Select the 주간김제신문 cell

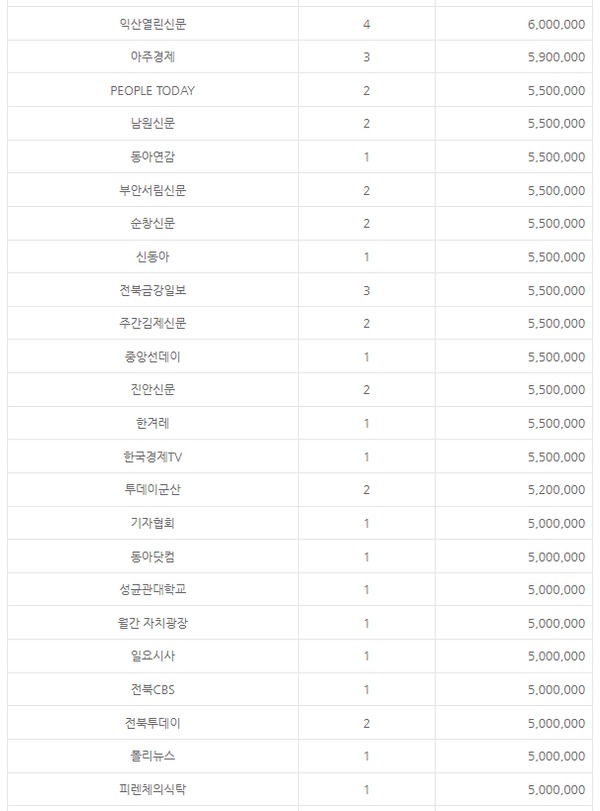coord(152,324)
